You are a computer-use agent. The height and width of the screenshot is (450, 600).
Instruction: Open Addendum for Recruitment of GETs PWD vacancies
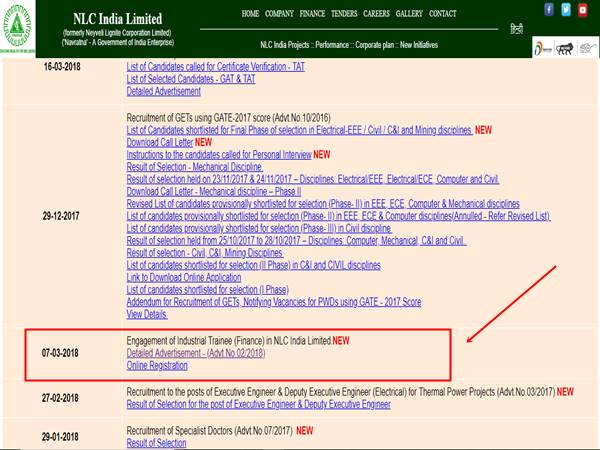[x=274, y=302]
